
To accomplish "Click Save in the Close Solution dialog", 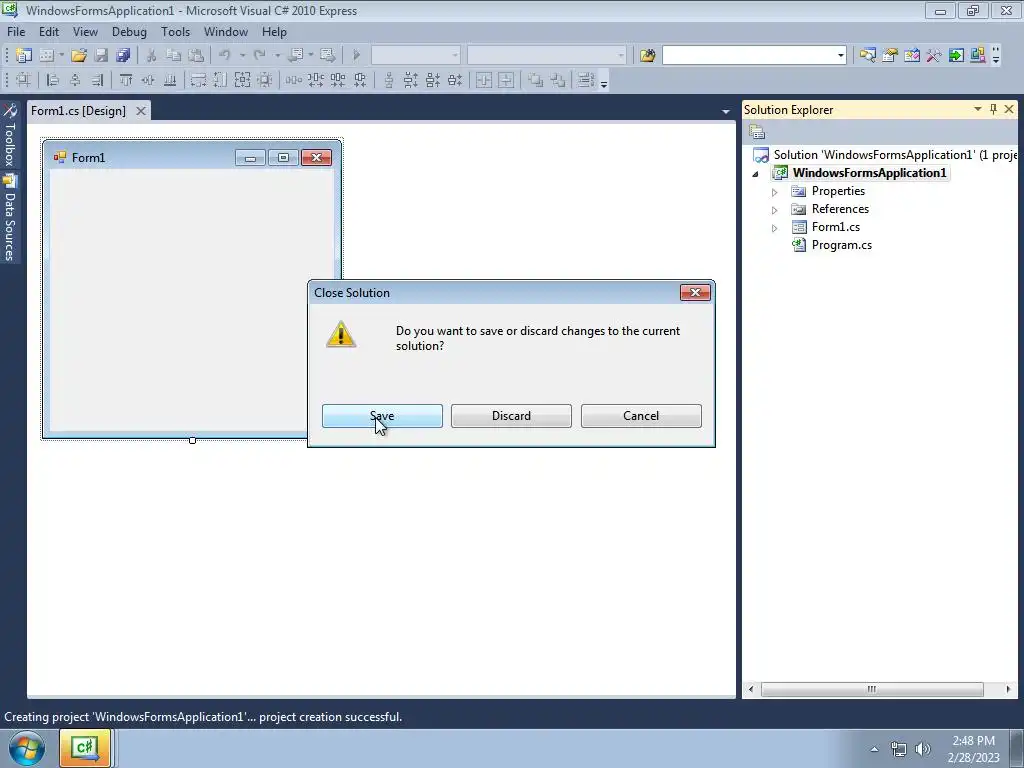I will coord(382,416).
